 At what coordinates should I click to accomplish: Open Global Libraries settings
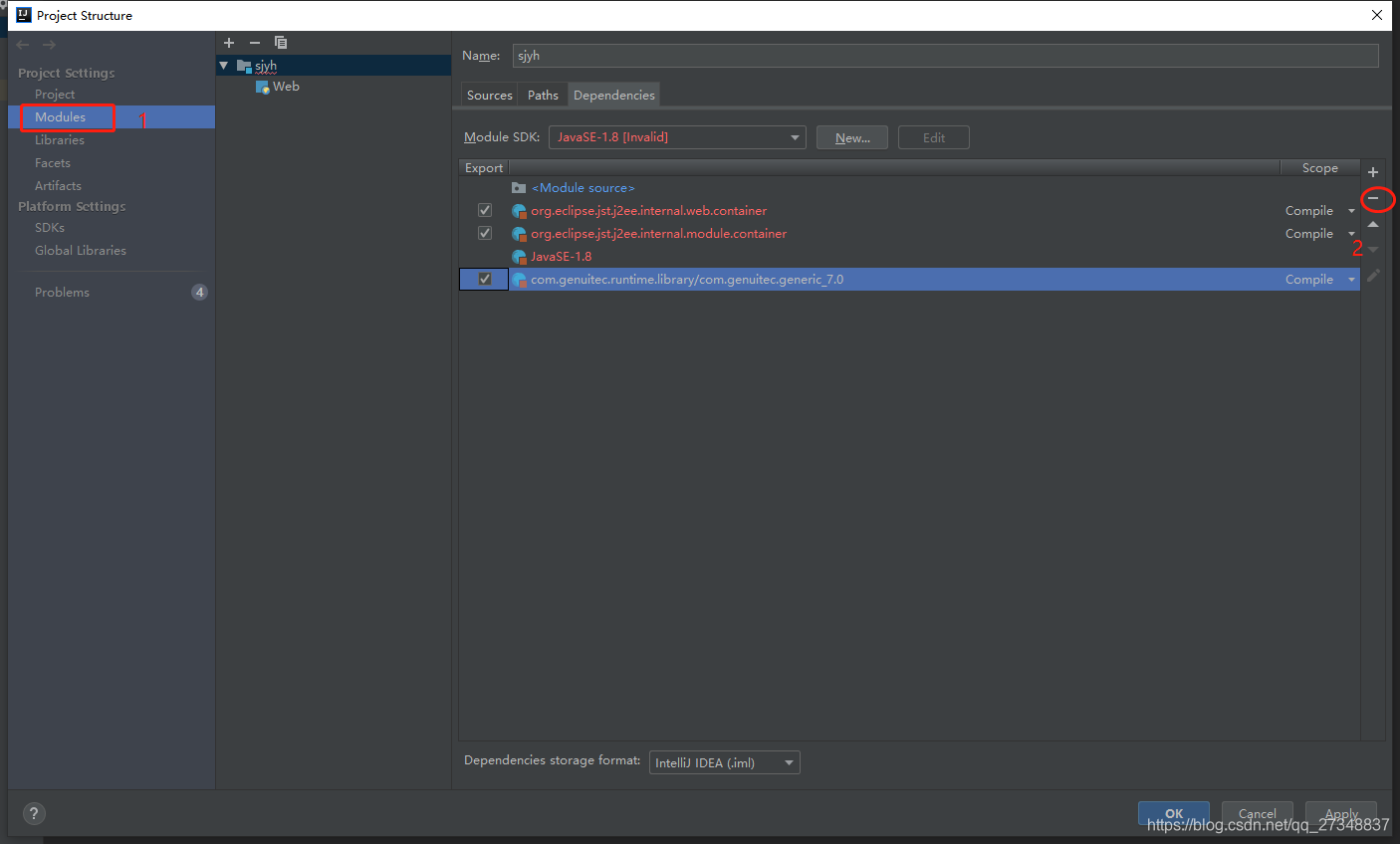[x=81, y=251]
